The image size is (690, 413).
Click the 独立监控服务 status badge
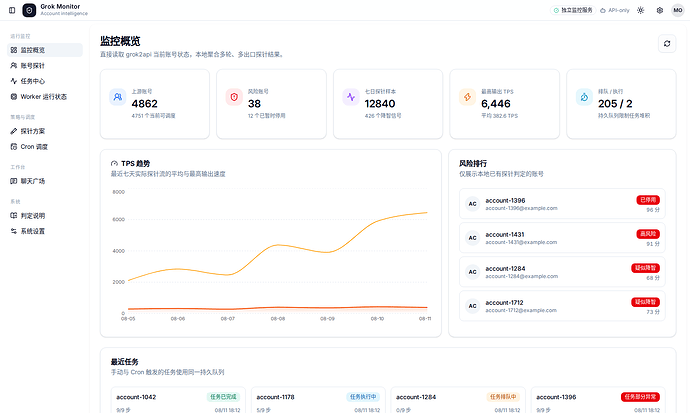[x=573, y=10]
